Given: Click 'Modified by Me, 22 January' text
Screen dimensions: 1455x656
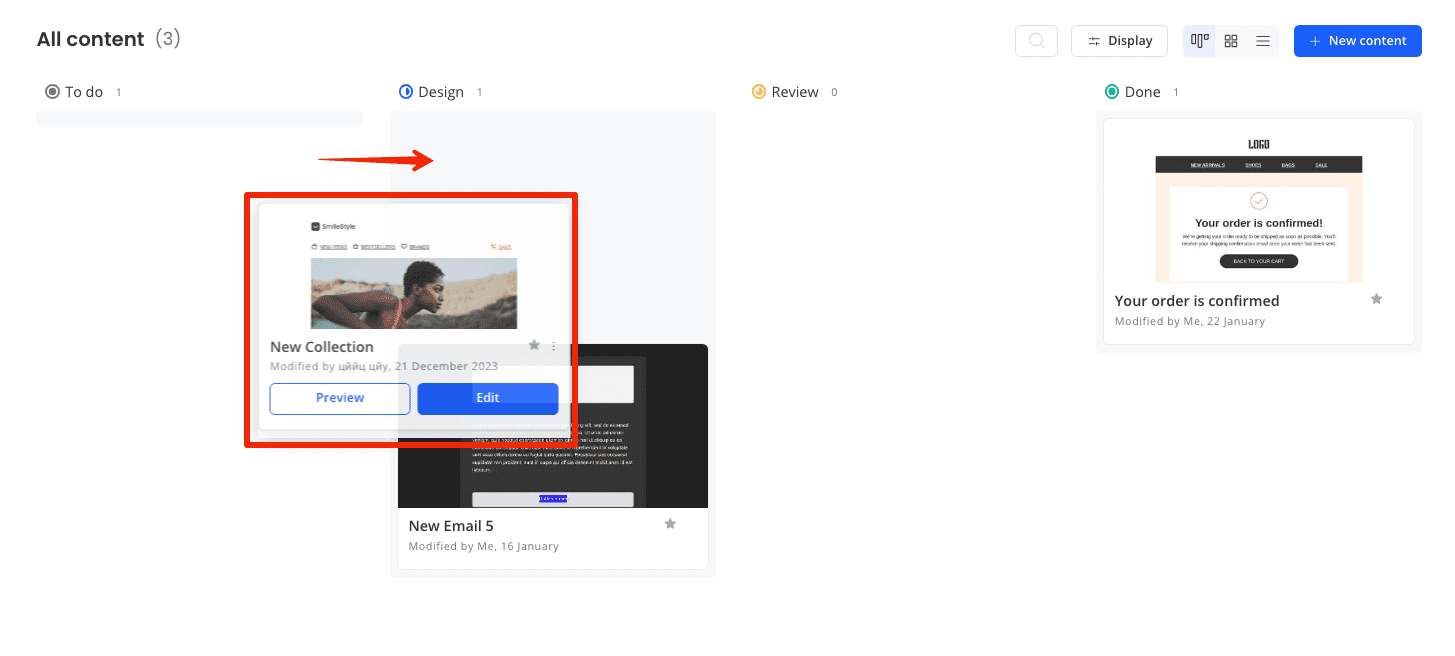Looking at the screenshot, I should point(1190,321).
